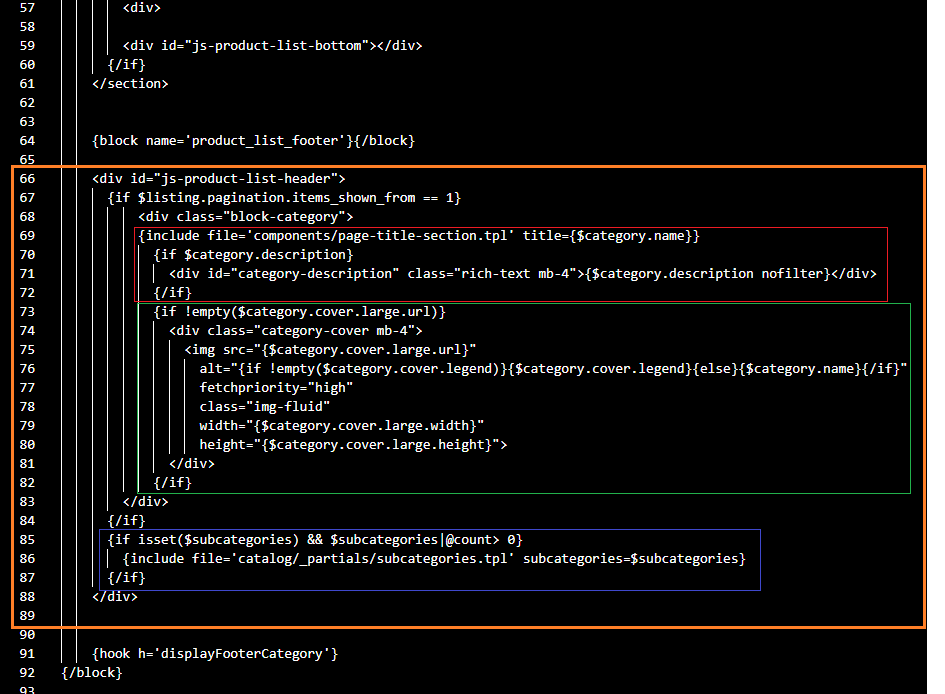This screenshot has width=945, height=694.
Task: Click the category-description div line
Action: (523, 274)
